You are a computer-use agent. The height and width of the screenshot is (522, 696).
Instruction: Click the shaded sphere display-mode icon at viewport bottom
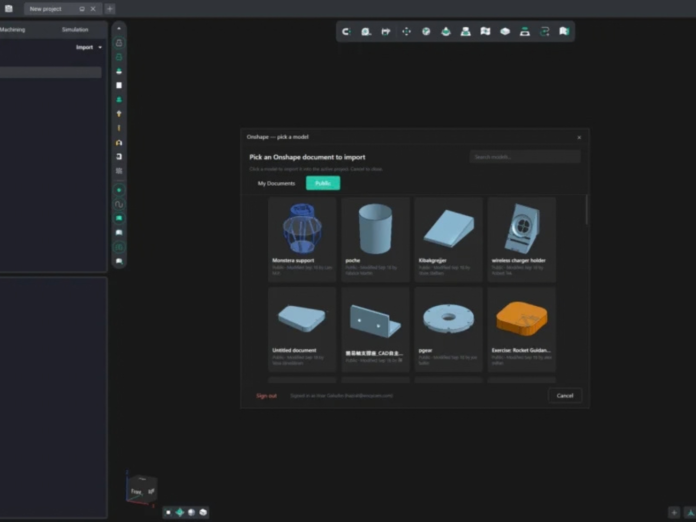pyautogui.click(x=191, y=512)
